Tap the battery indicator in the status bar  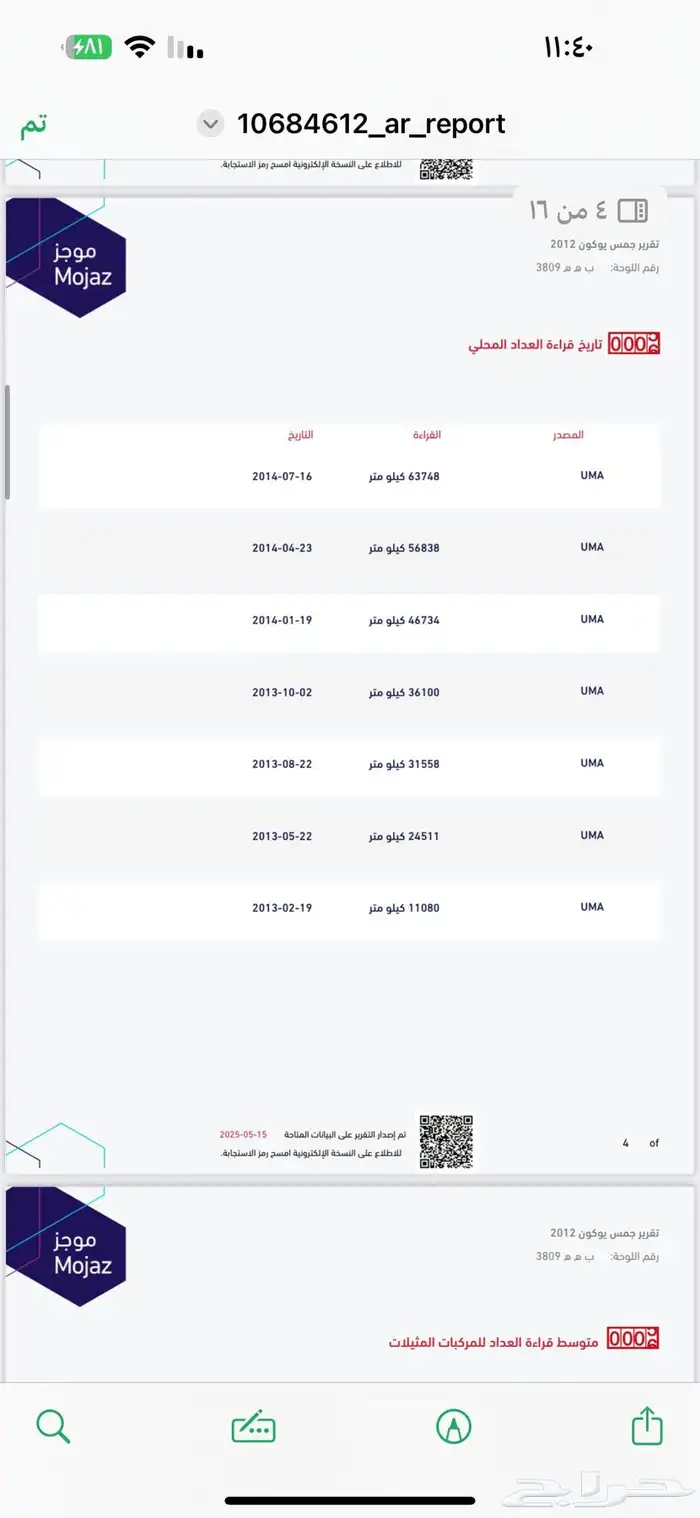[x=90, y=47]
